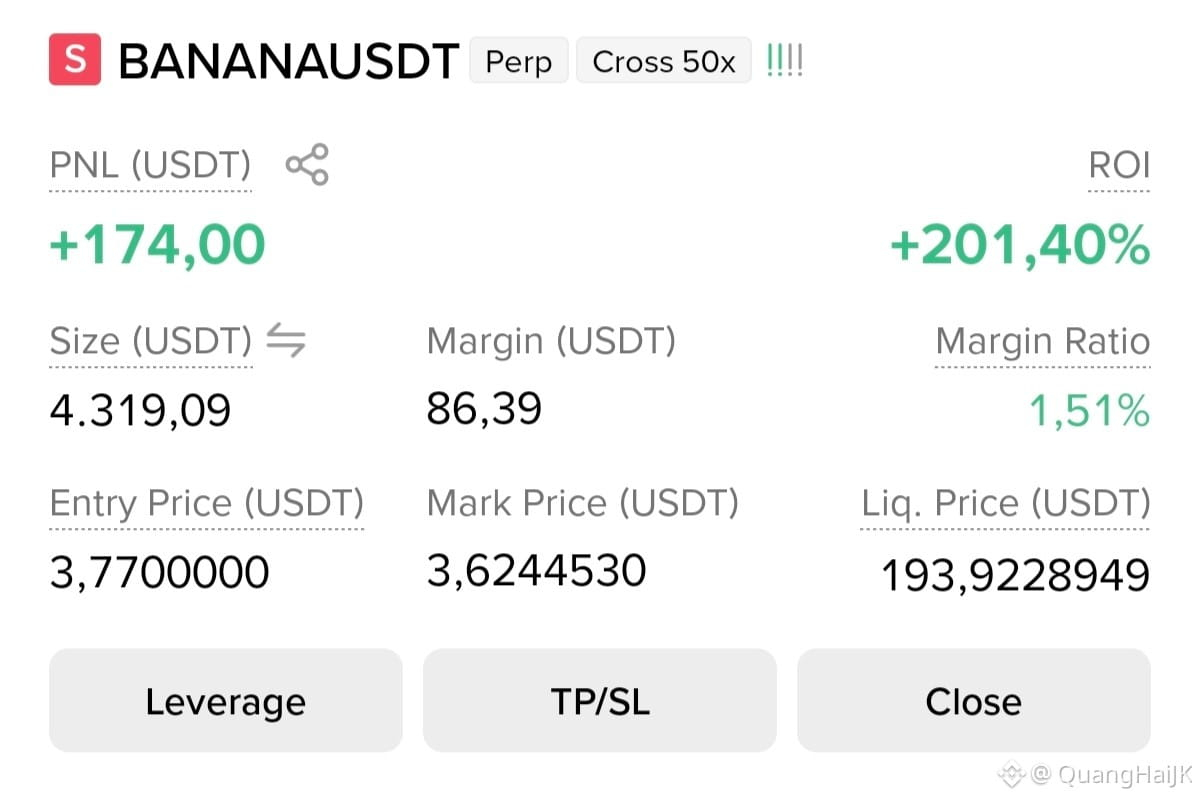Tap the green ADL indicator bars
1200x799 pixels.
pyautogui.click(x=784, y=62)
